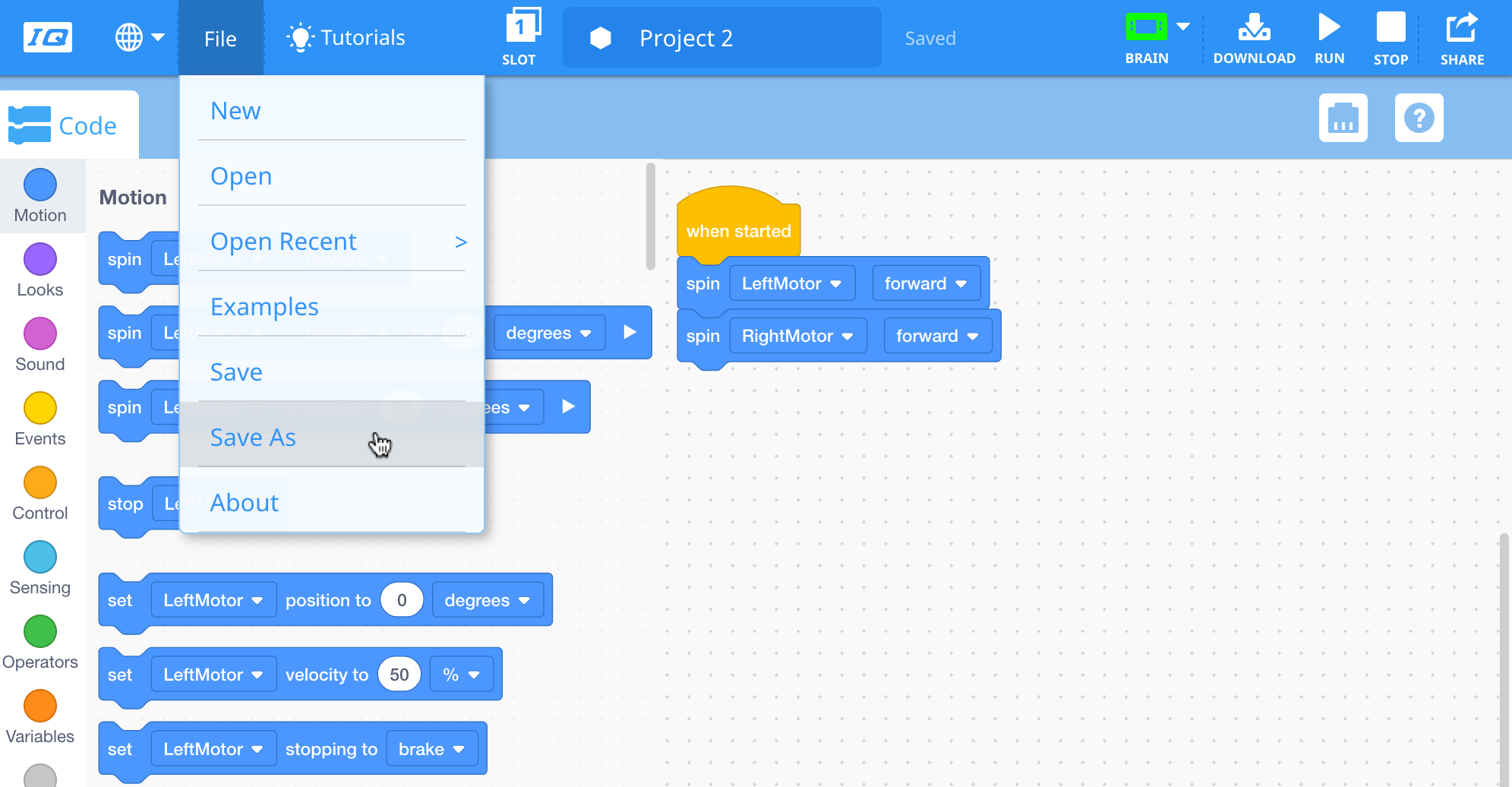Click the BRAIN connection status icon
This screenshot has width=1512, height=787.
(x=1147, y=28)
